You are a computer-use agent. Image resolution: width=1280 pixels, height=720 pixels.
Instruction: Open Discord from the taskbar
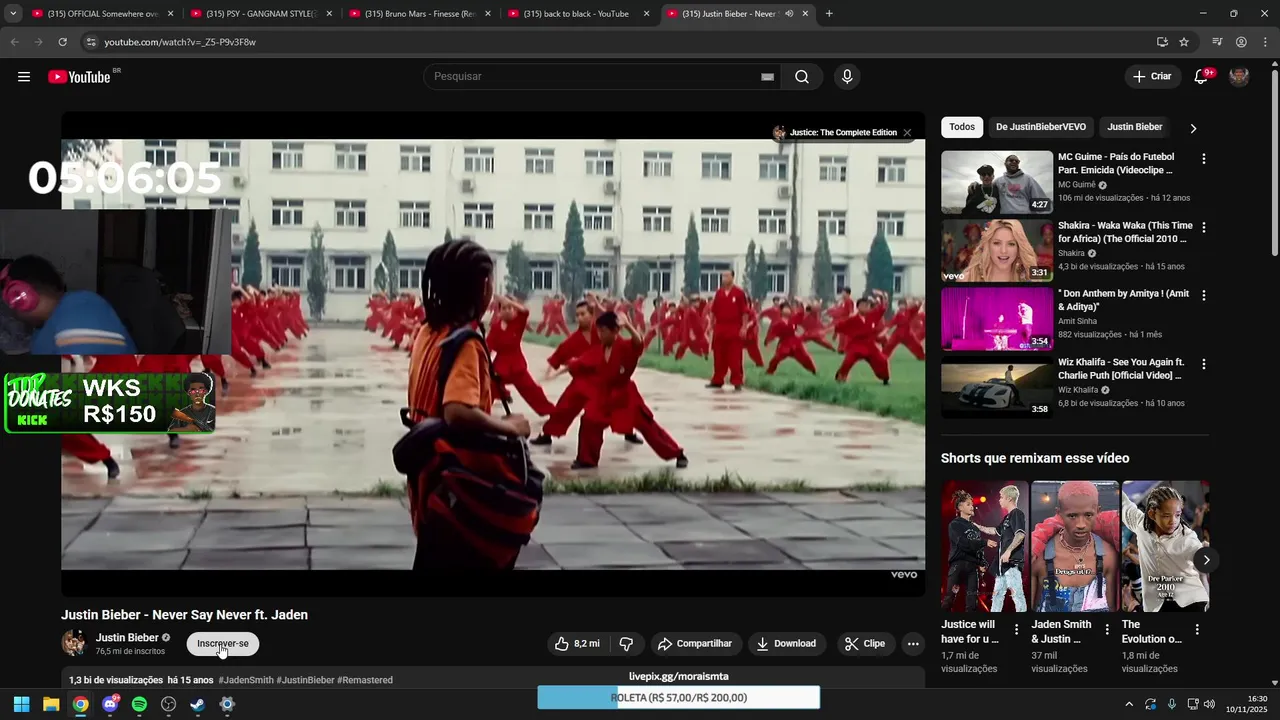click(110, 704)
